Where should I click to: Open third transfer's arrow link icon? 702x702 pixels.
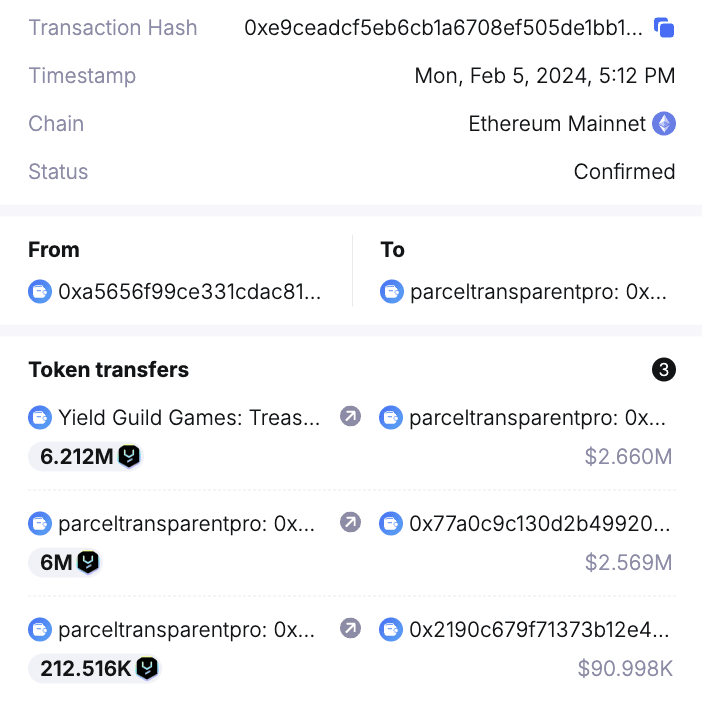pyautogui.click(x=350, y=629)
